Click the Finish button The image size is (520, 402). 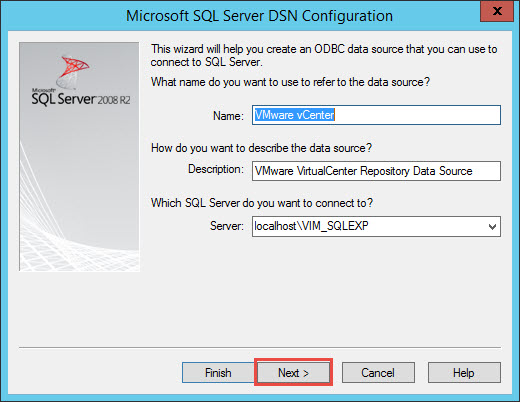coord(218,372)
